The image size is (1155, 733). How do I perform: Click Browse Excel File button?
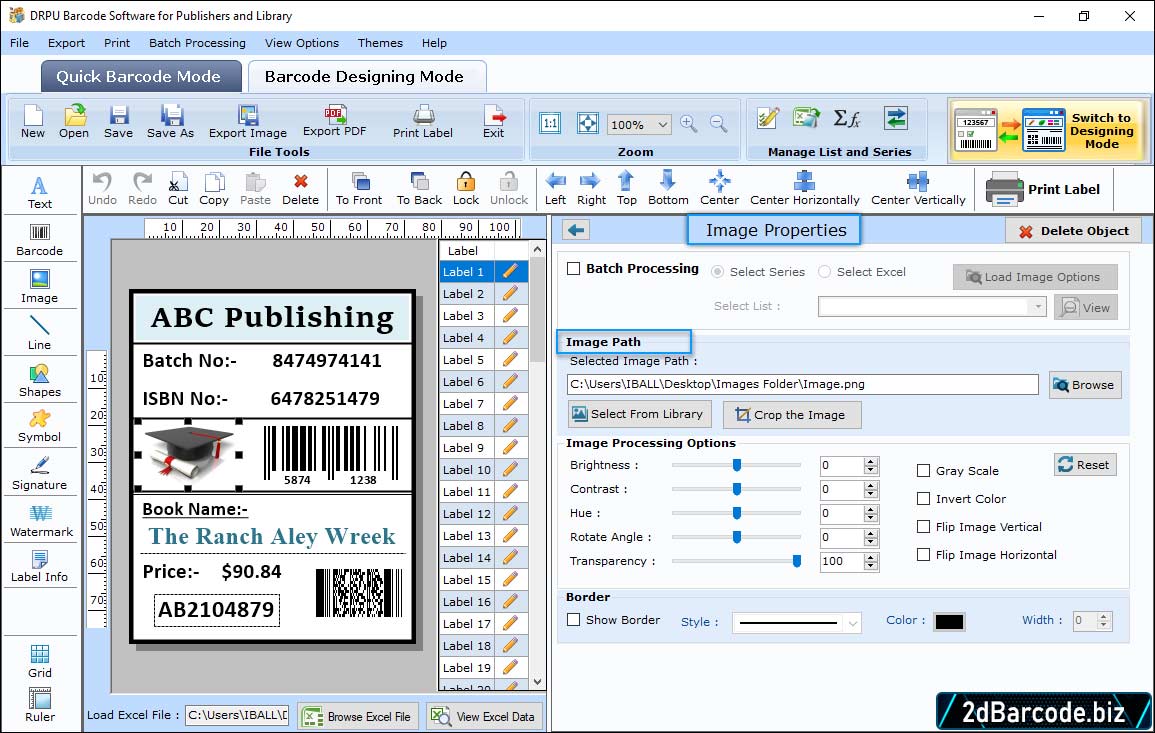(x=358, y=717)
